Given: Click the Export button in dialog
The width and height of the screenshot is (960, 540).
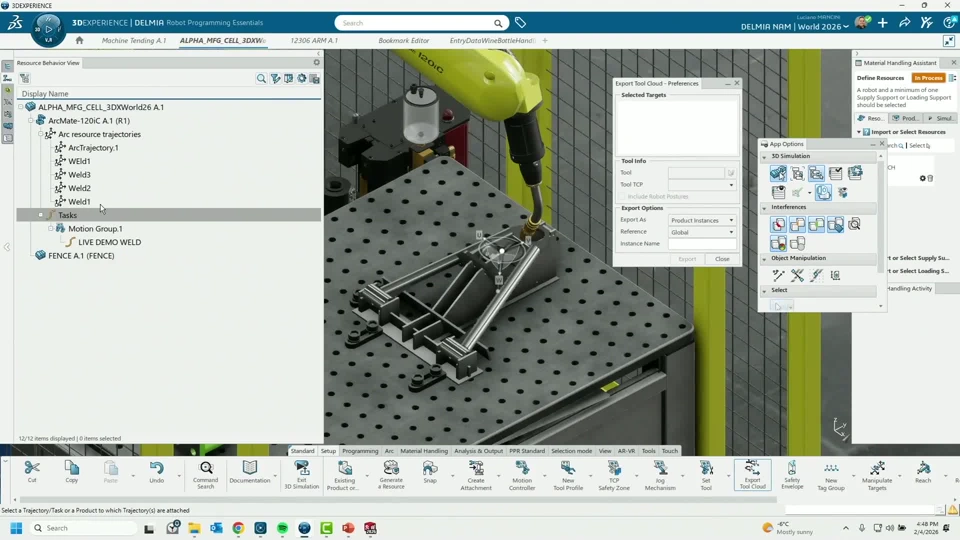Looking at the screenshot, I should coord(687,259).
